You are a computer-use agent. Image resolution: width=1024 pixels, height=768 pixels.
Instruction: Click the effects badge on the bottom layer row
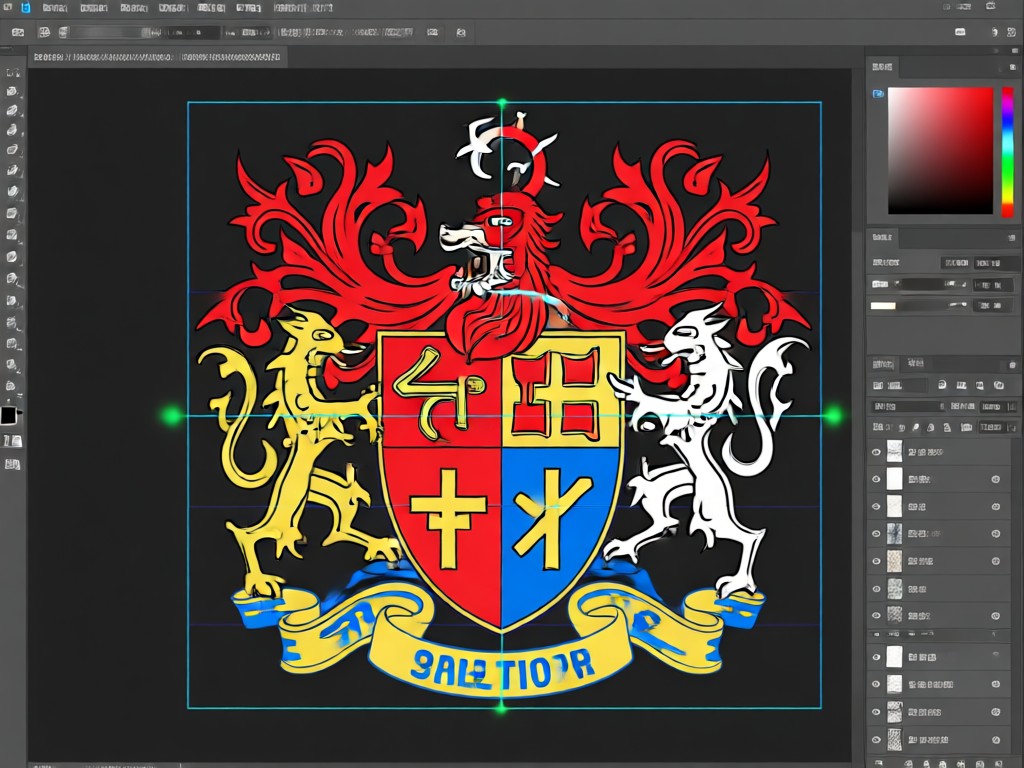[x=996, y=740]
